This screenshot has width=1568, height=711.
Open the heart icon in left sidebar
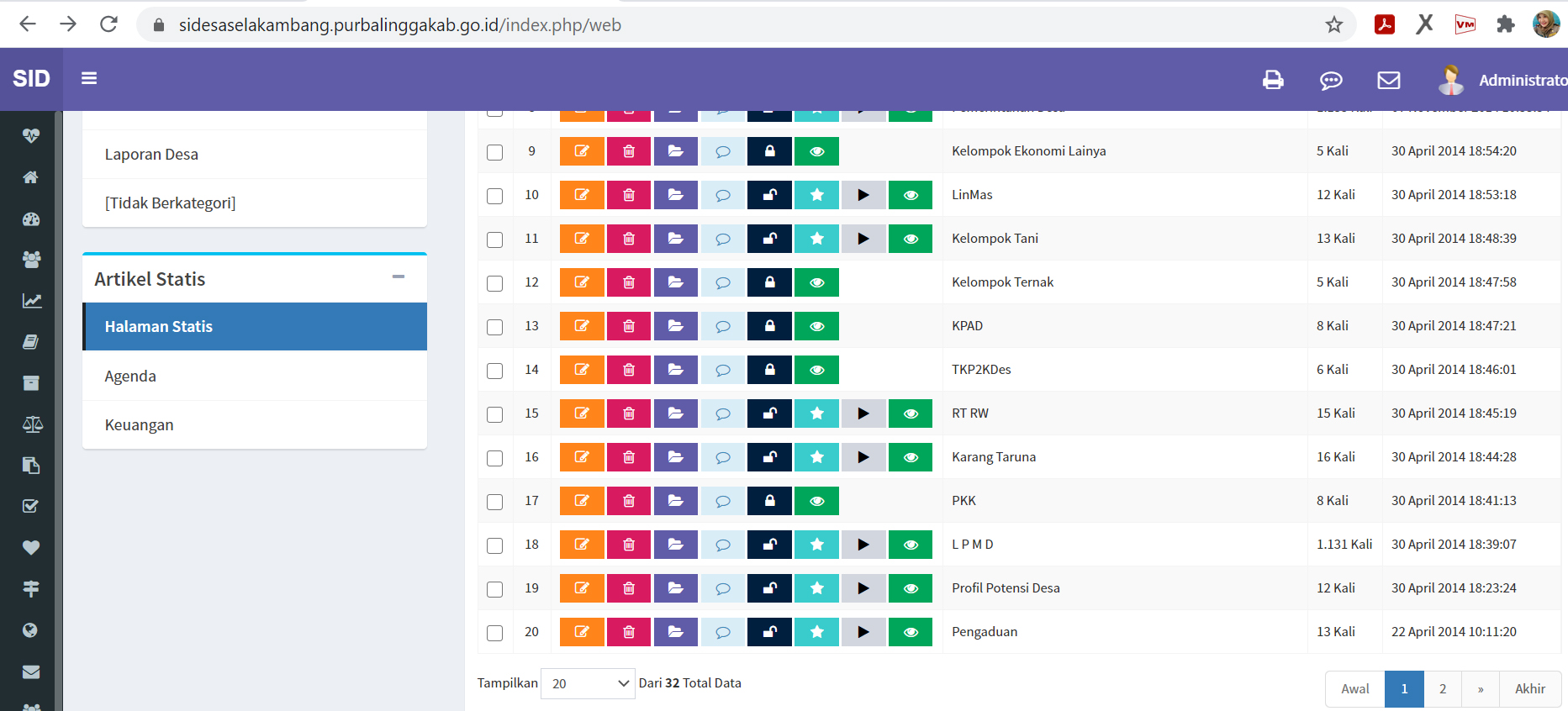coord(31,548)
